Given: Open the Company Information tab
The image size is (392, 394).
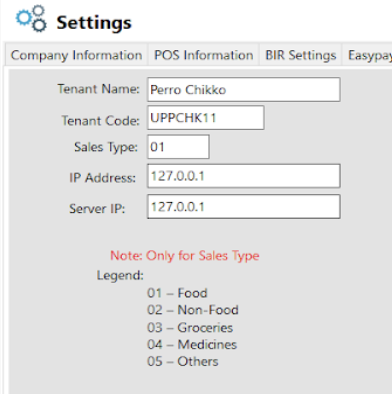Looking at the screenshot, I should (x=76, y=55).
